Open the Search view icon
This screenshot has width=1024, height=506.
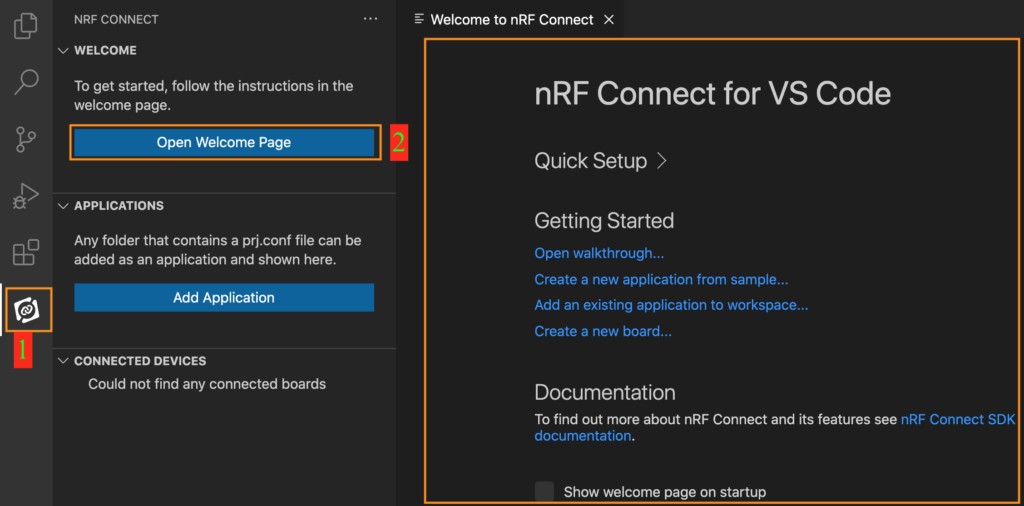click(x=26, y=82)
